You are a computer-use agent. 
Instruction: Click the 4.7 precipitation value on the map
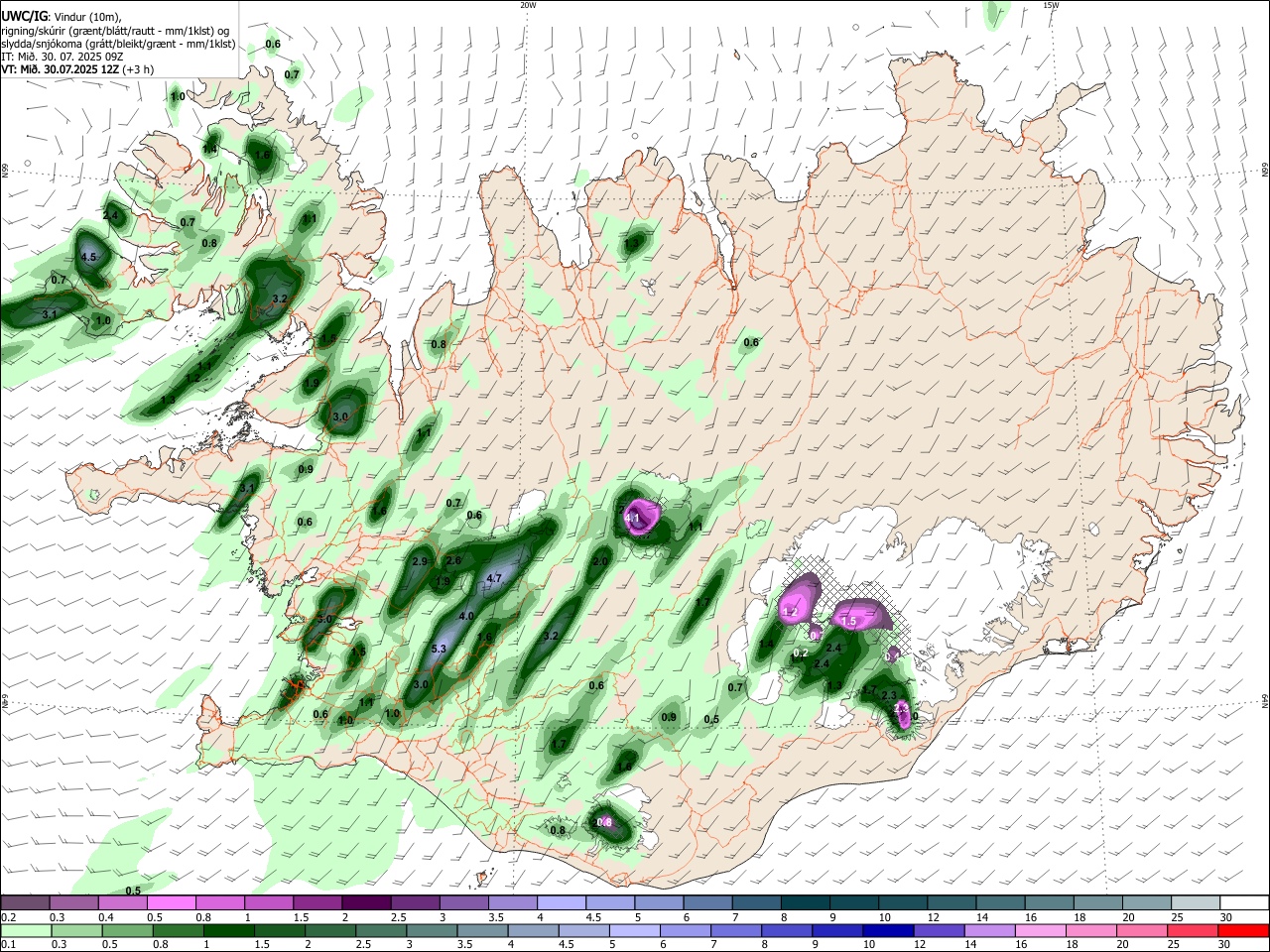point(495,578)
